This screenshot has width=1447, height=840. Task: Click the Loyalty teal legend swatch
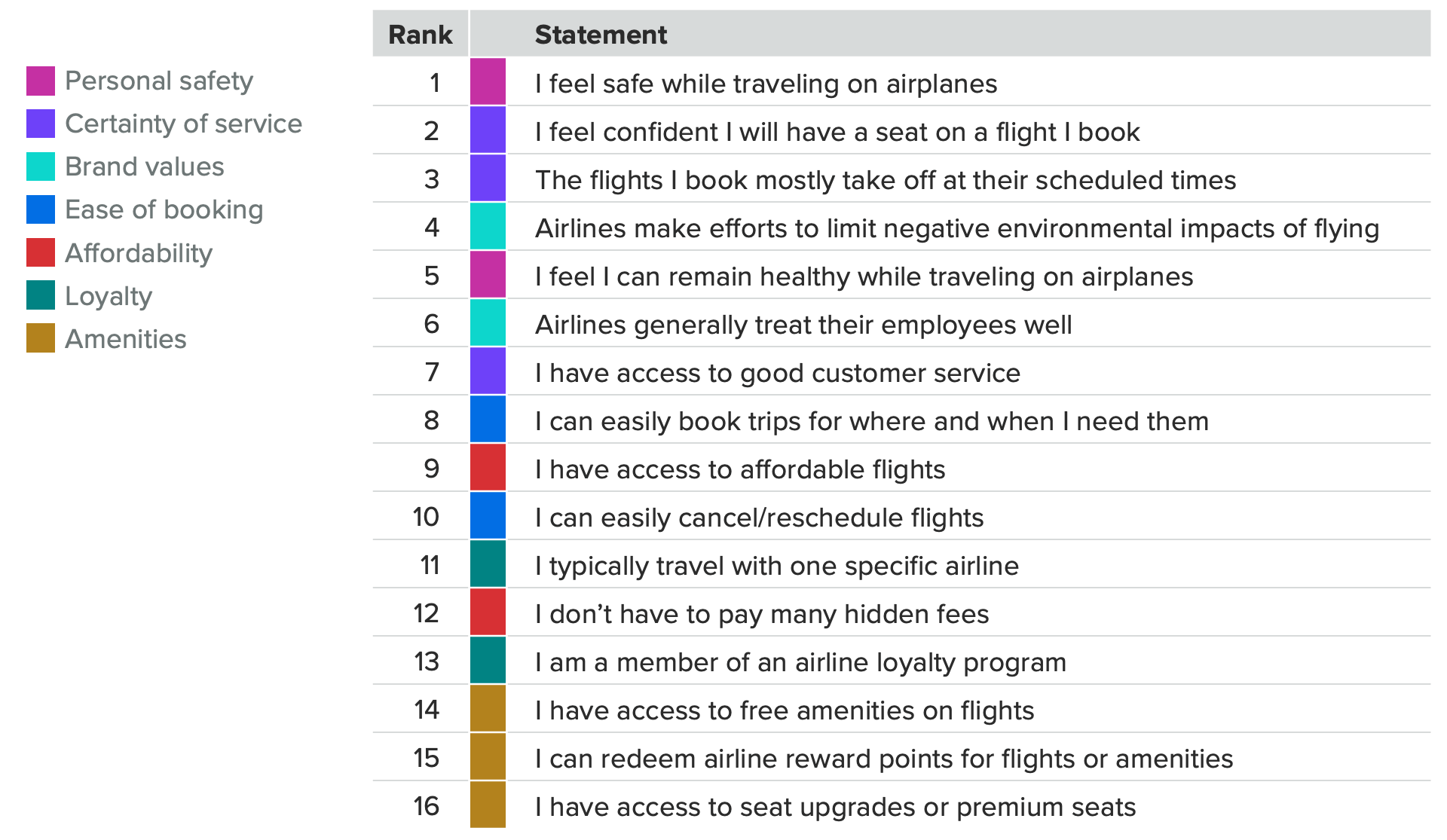(x=41, y=295)
